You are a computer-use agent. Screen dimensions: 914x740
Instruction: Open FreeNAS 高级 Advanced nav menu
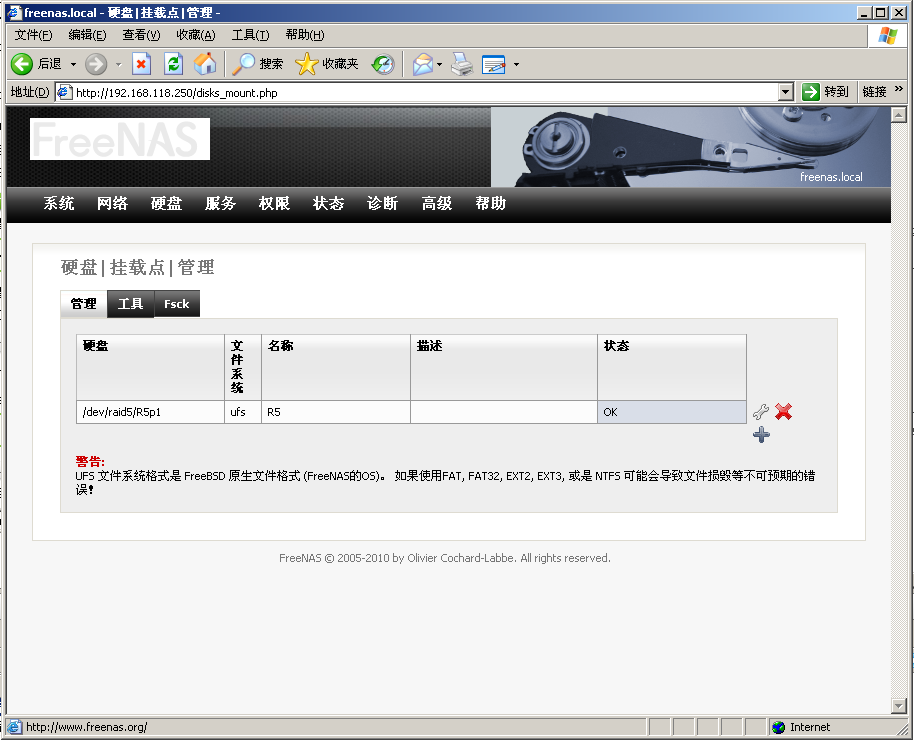pyautogui.click(x=437, y=203)
